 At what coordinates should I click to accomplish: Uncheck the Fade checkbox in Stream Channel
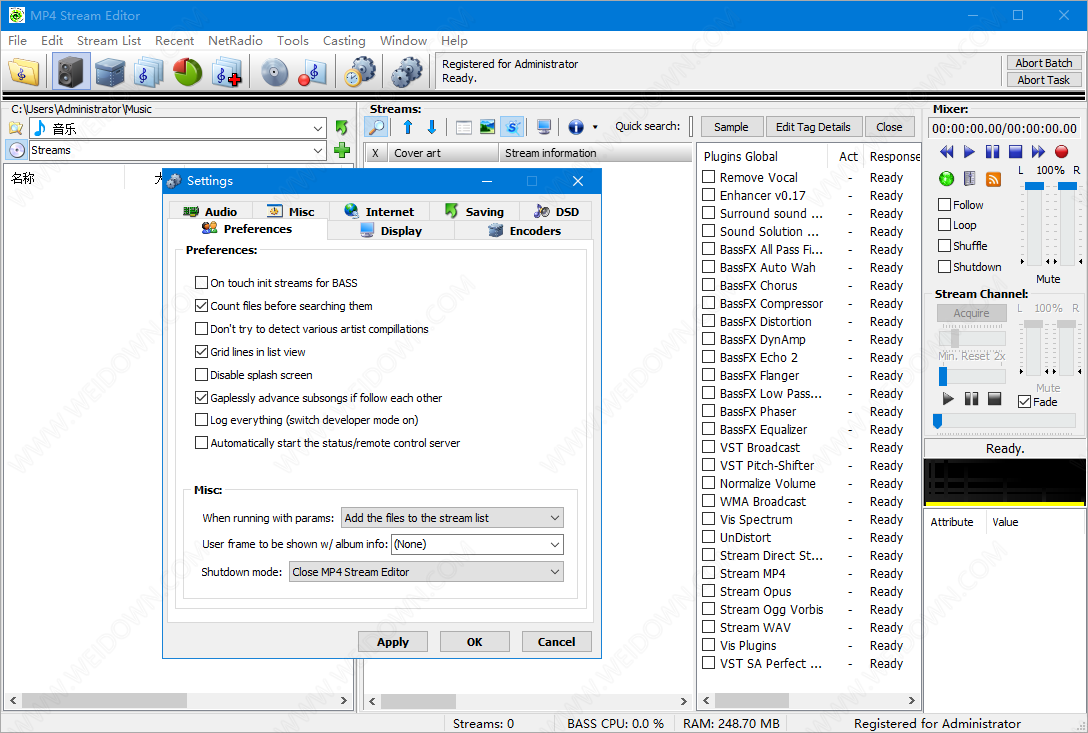pos(1024,402)
